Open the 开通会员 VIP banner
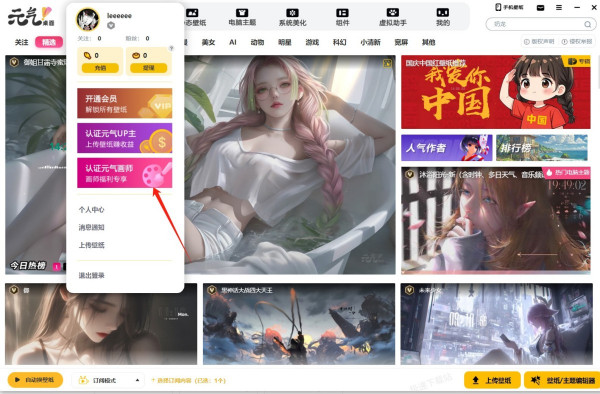Screen dimensions: 600x394 (x=125, y=103)
